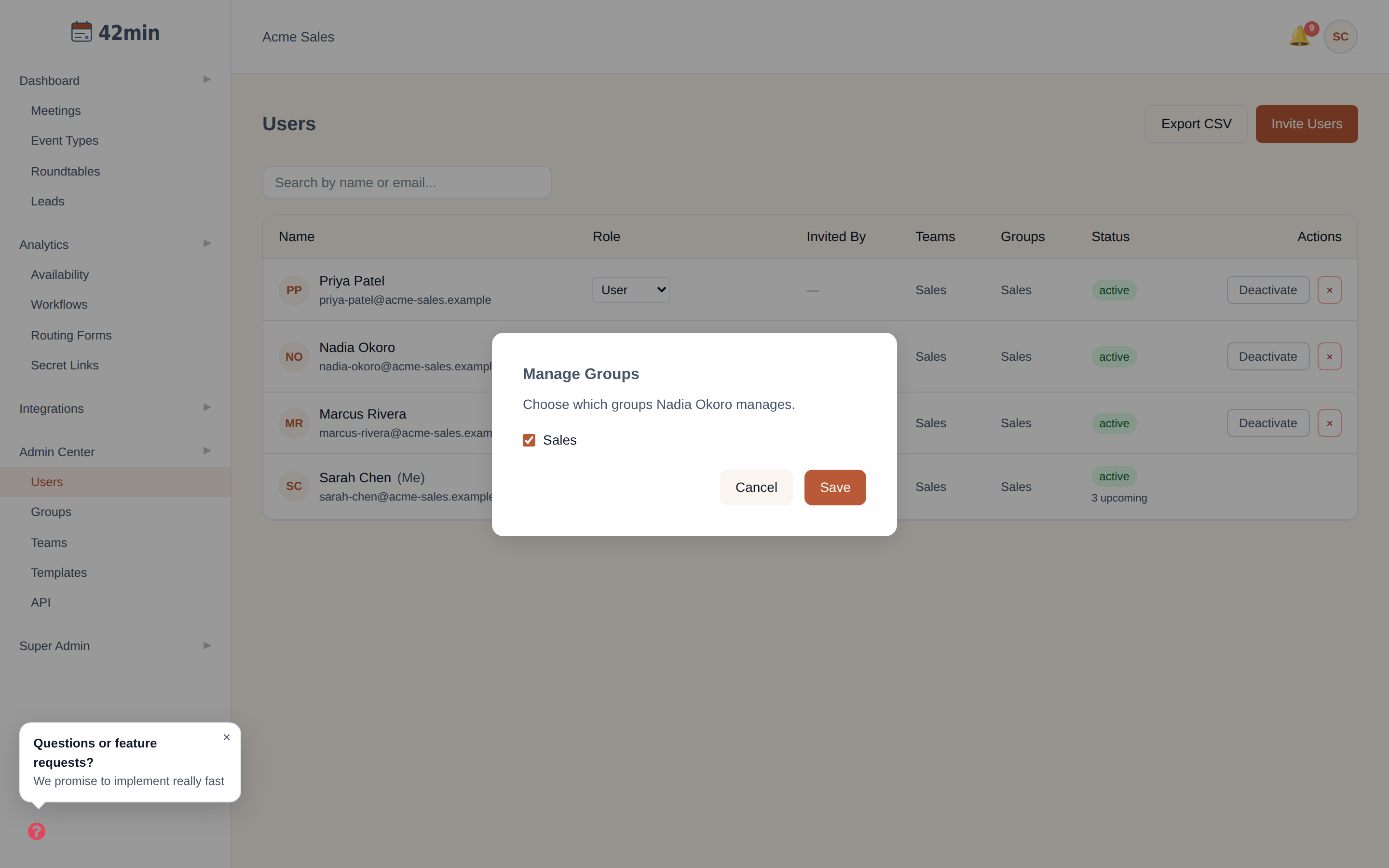
Task: Open the API page
Action: click(41, 602)
